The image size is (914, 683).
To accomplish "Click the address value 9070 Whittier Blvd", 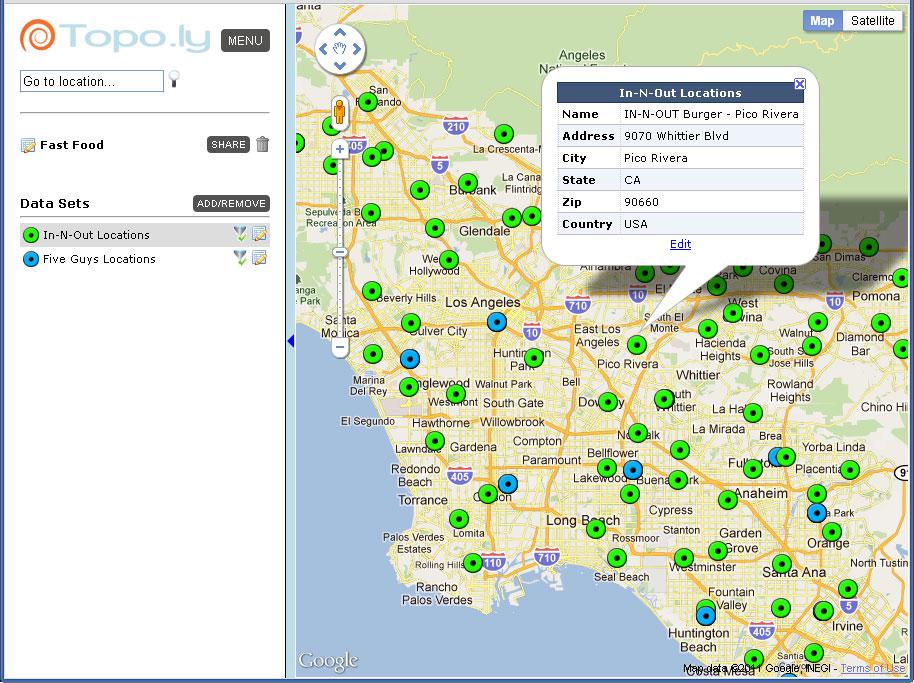I will pyautogui.click(x=676, y=136).
